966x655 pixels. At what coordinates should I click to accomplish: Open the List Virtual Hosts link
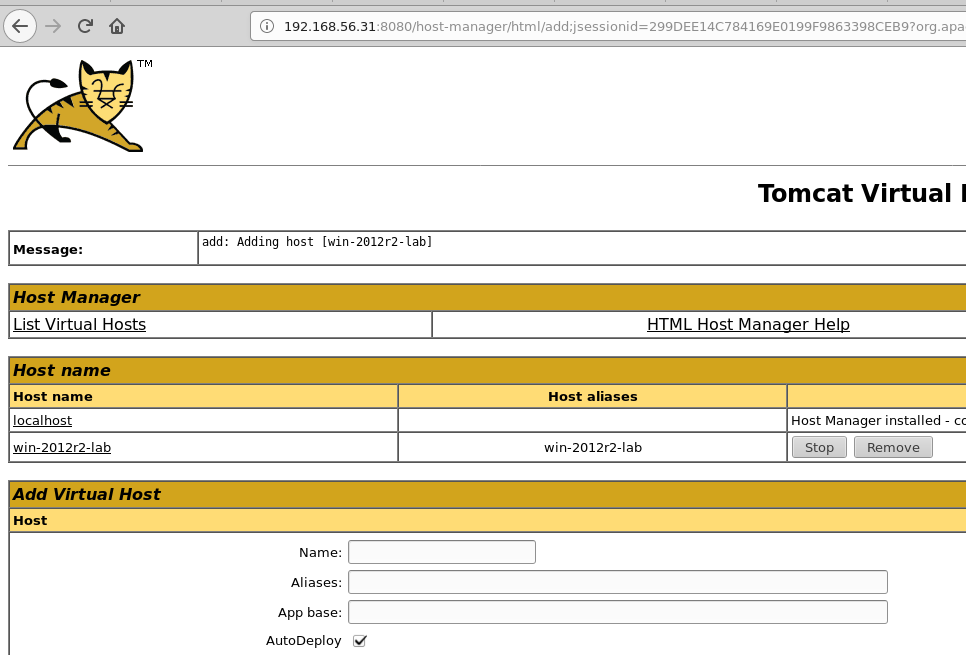click(79, 324)
